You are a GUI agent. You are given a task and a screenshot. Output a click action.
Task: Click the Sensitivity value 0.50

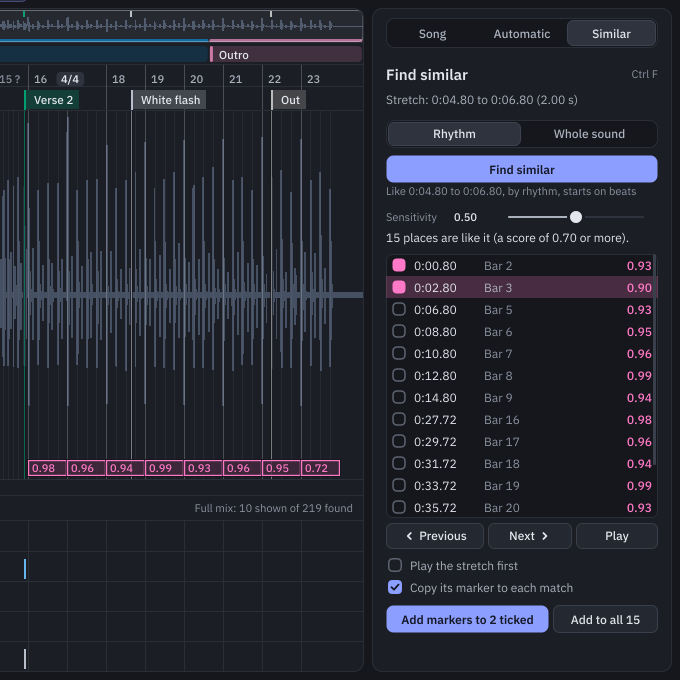[465, 217]
